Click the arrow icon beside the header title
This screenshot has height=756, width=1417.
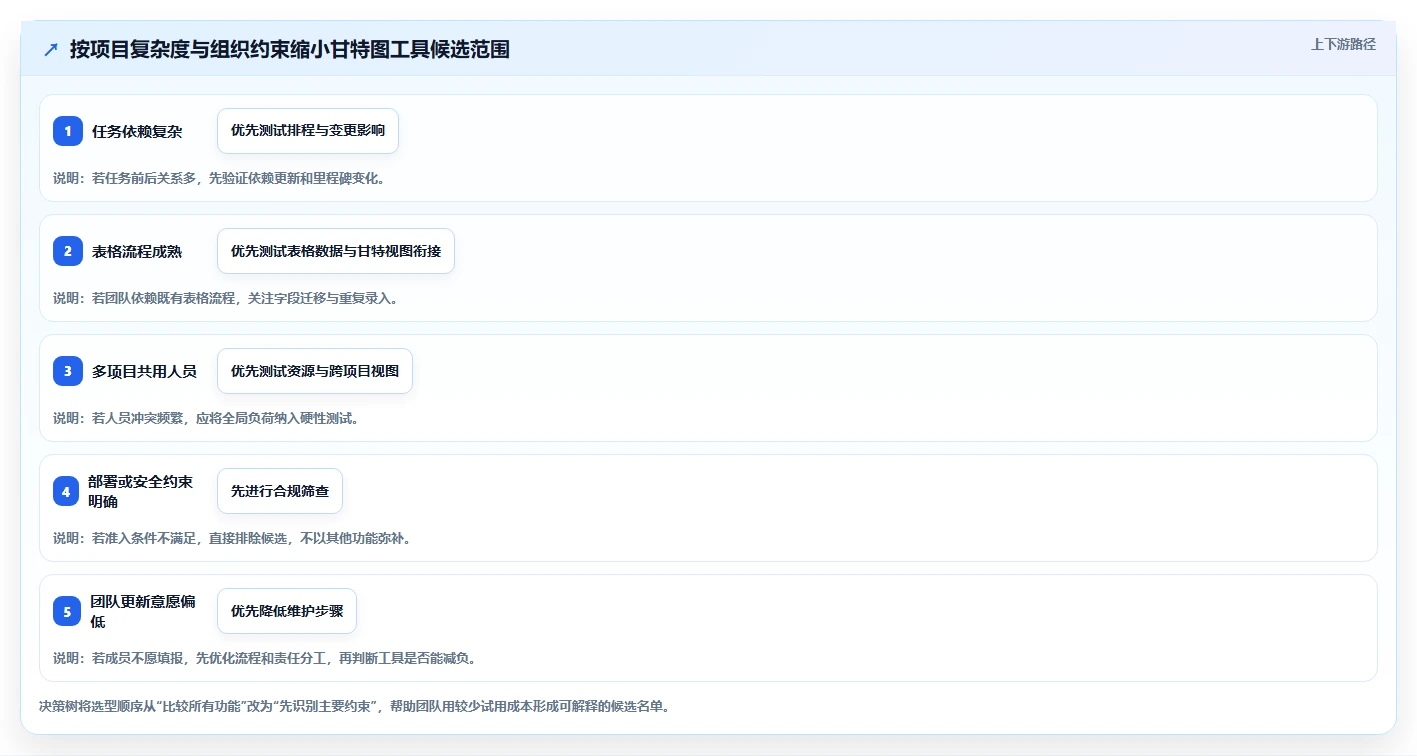[51, 49]
